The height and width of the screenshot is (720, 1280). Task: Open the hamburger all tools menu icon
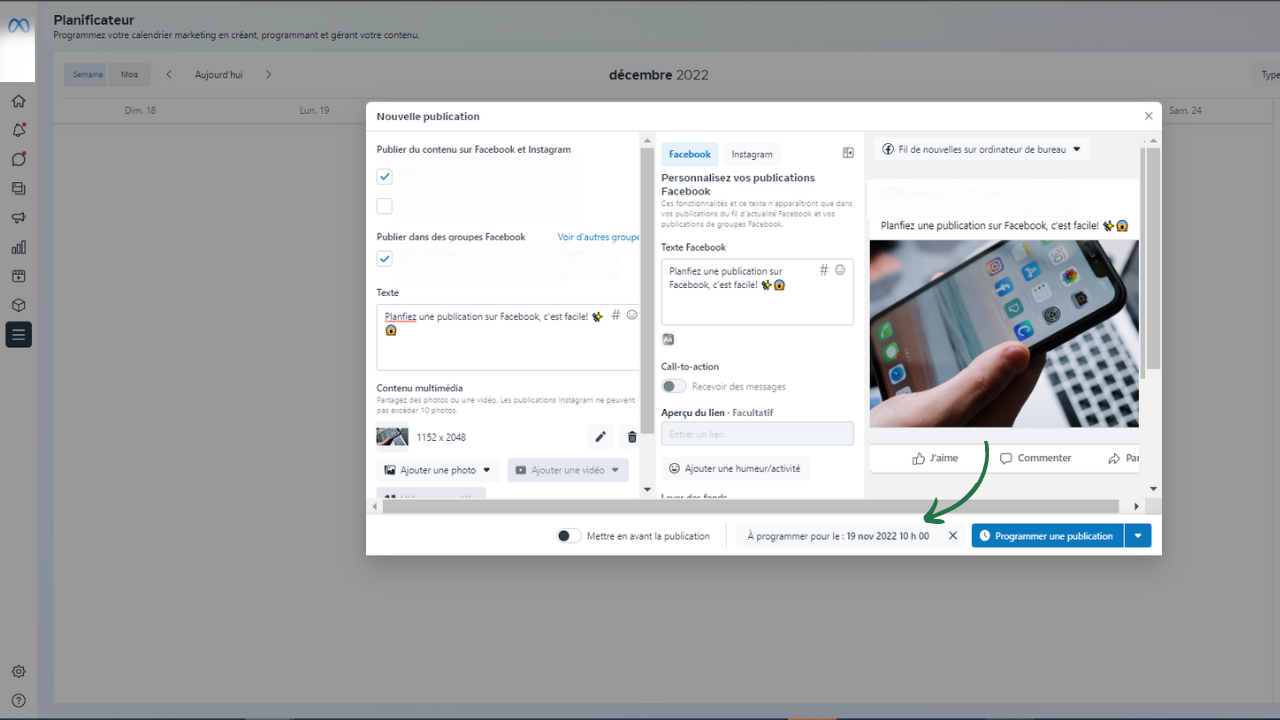coord(18,334)
